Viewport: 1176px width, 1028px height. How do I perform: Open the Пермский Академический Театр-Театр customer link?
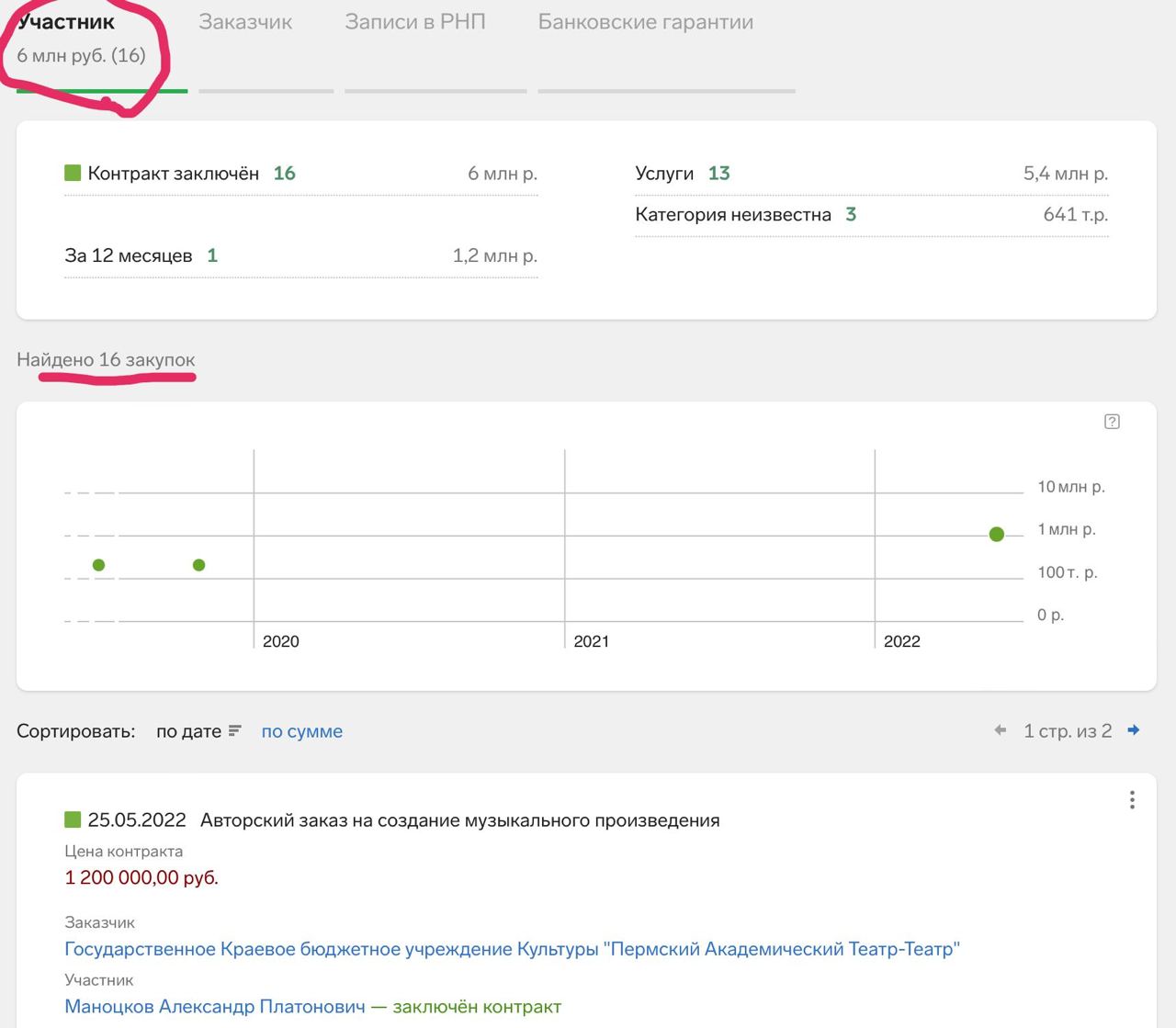[x=512, y=949]
